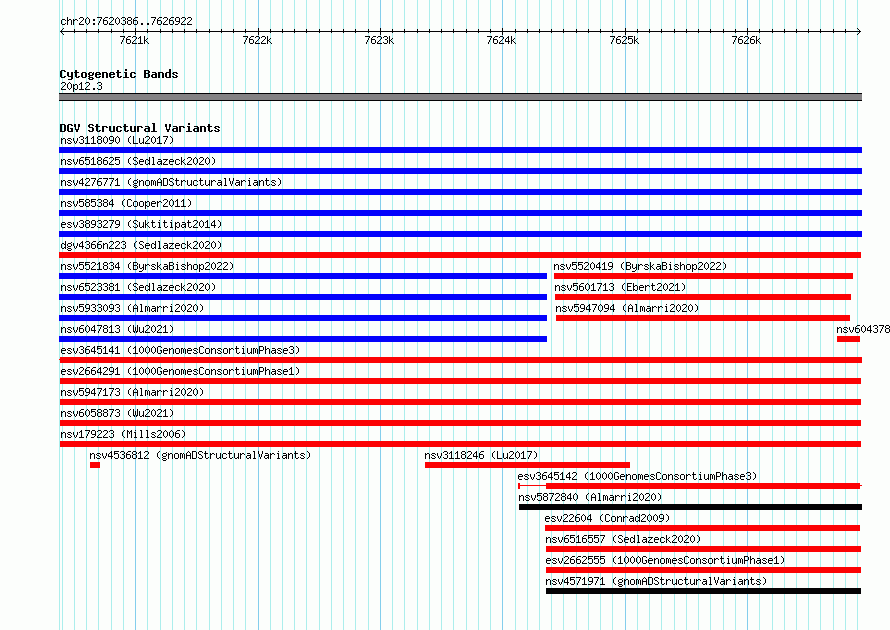Select nsv6523381 (Sedlazeck2020) label
This screenshot has width=890, height=630.
pyautogui.click(x=138, y=287)
